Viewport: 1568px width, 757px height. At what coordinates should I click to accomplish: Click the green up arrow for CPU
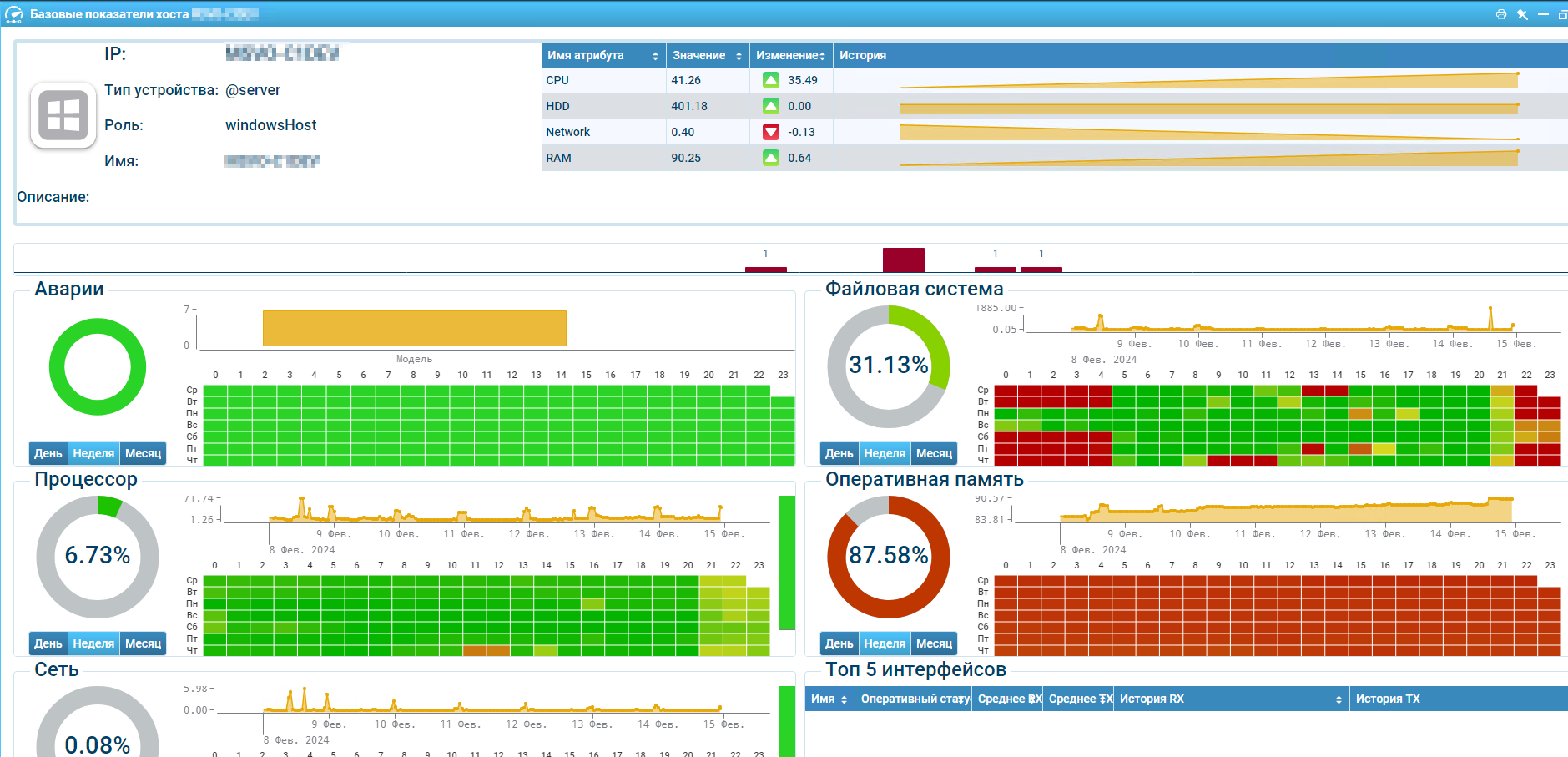coord(771,80)
